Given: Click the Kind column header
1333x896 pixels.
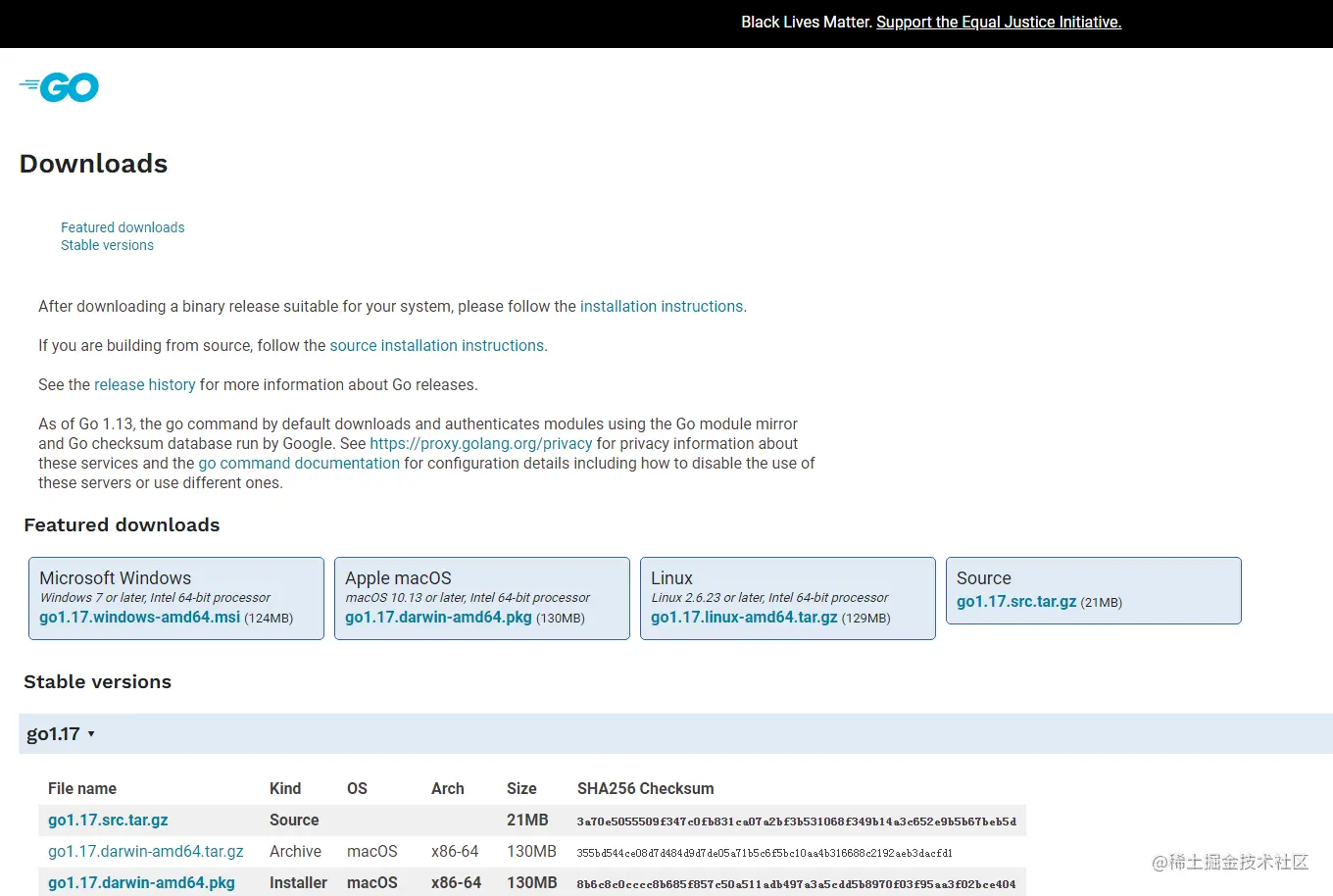Looking at the screenshot, I should [285, 788].
